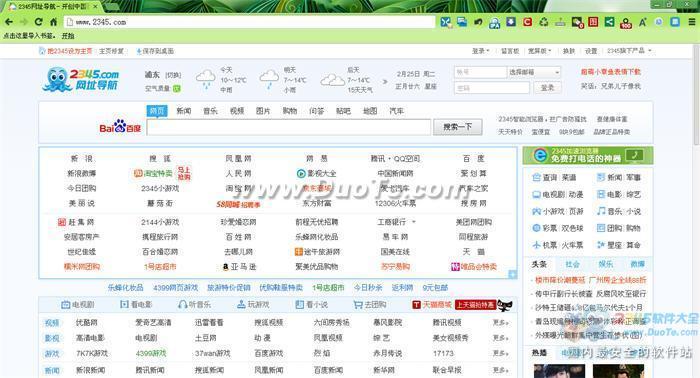Image resolution: width=700 pixels, height=378 pixels.
Task: Open the scissors screenshot extension icon
Action: 445,22
